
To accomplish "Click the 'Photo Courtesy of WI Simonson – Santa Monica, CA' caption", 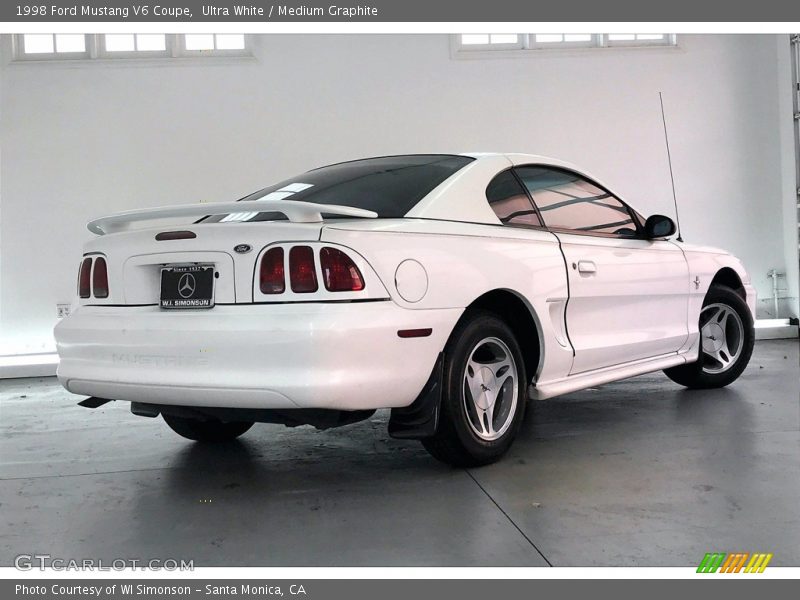I will coord(161,590).
